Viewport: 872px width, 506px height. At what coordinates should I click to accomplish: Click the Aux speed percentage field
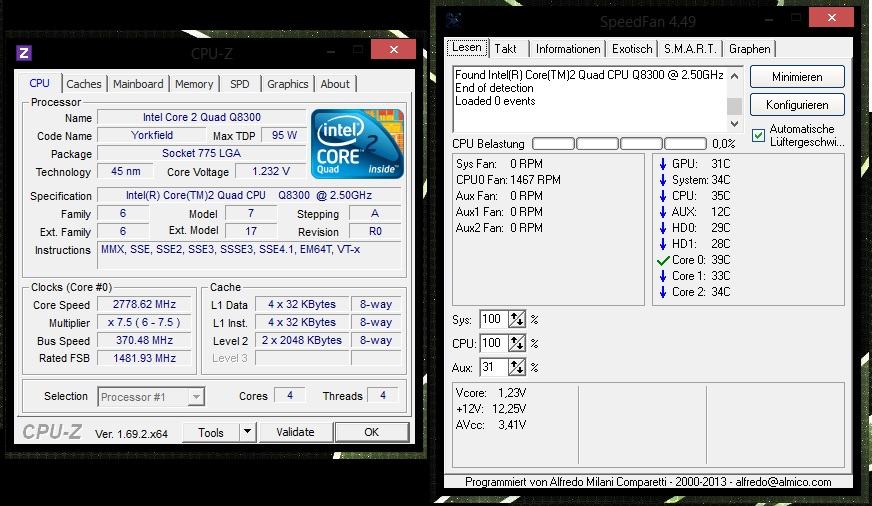494,367
